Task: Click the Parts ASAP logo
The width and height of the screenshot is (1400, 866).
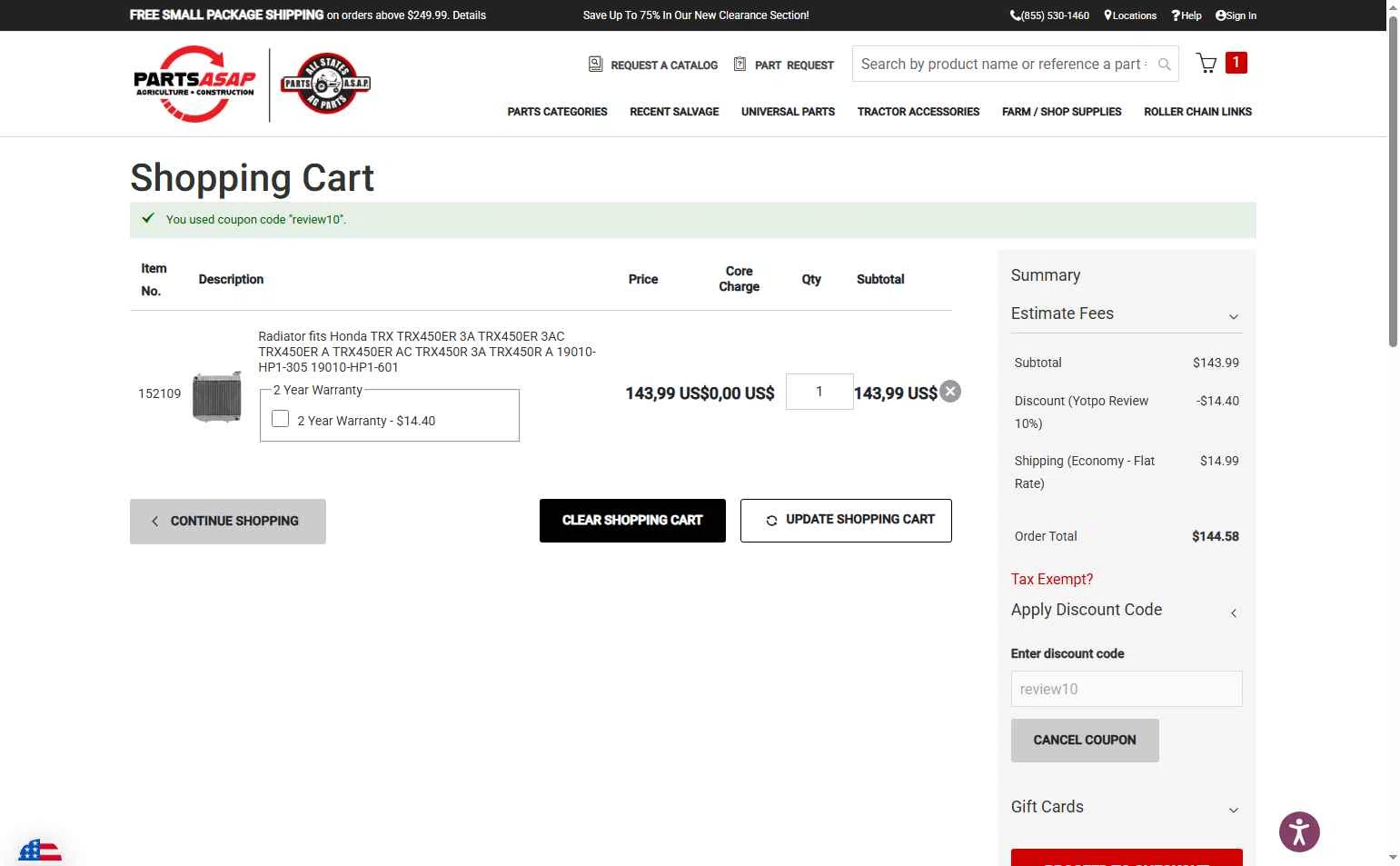Action: point(194,84)
